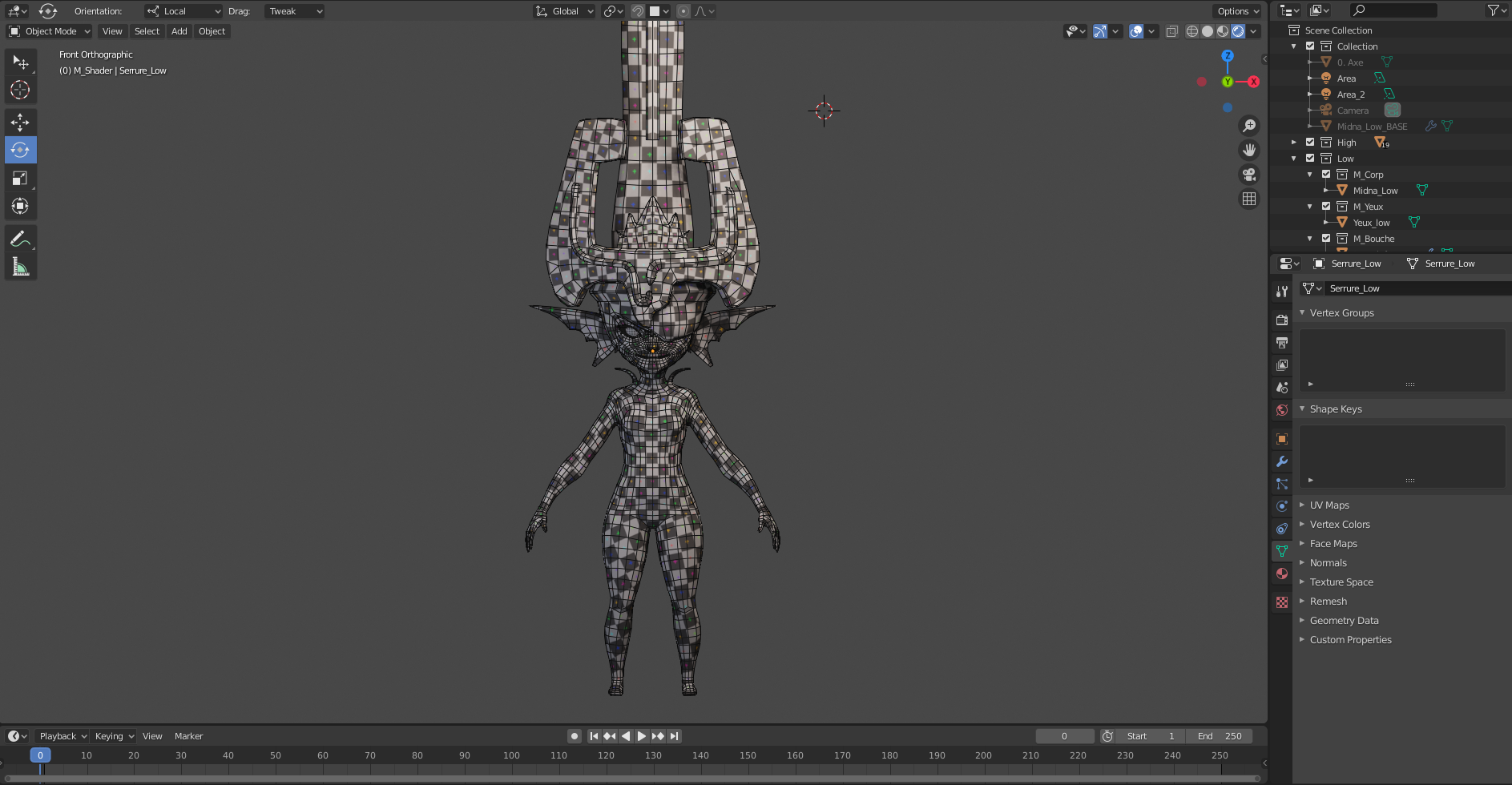Viewport: 1512px width, 785px height.
Task: Expand the High collection in outliner
Action: (x=1293, y=143)
